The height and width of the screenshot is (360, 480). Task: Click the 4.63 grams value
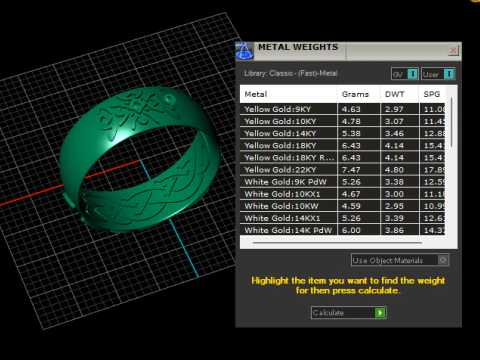(x=351, y=109)
